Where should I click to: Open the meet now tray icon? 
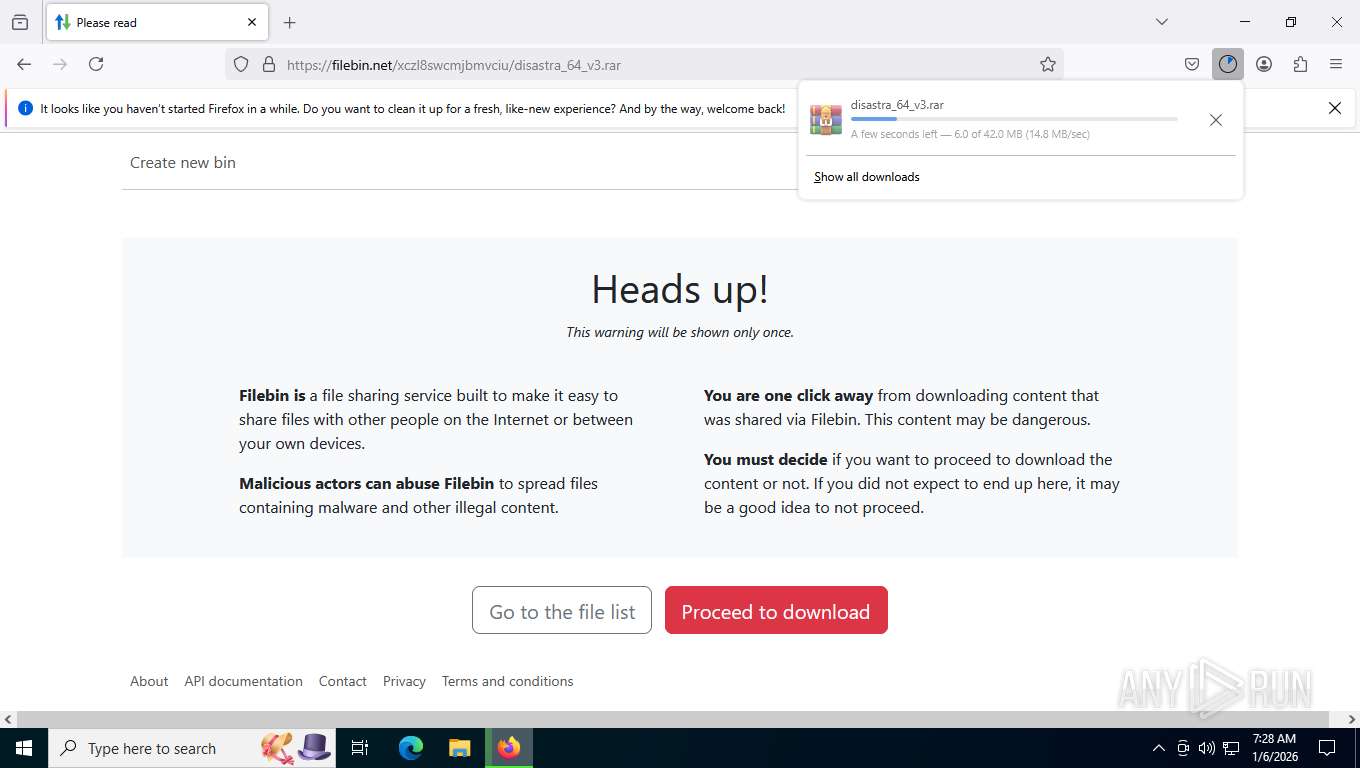[x=1183, y=748]
